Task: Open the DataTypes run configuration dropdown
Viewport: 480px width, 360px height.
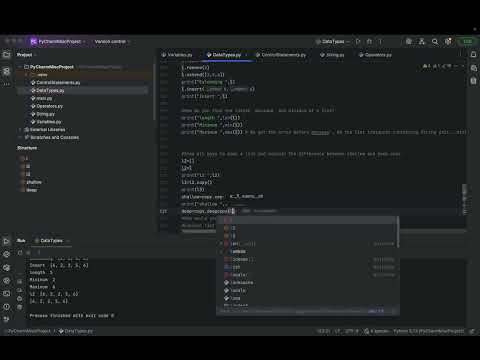Action: [333, 42]
